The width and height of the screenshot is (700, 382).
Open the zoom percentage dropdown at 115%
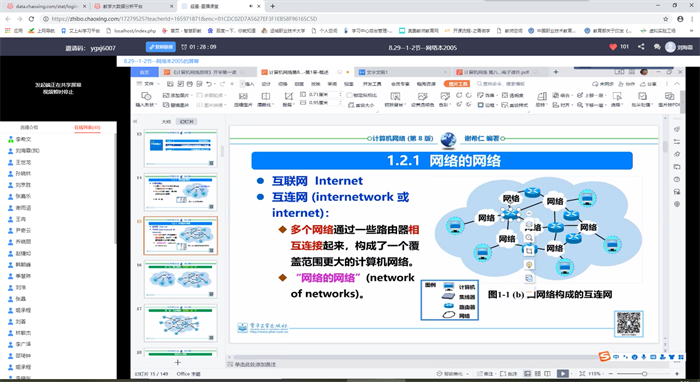click(595, 374)
